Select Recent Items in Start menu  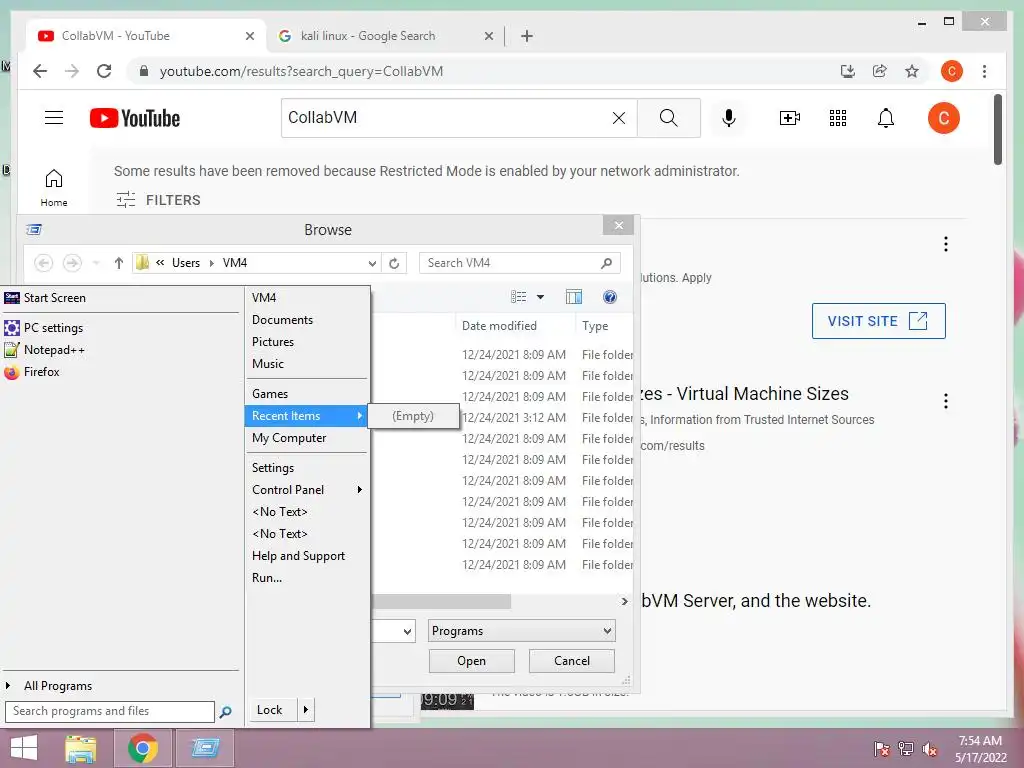[x=306, y=416]
